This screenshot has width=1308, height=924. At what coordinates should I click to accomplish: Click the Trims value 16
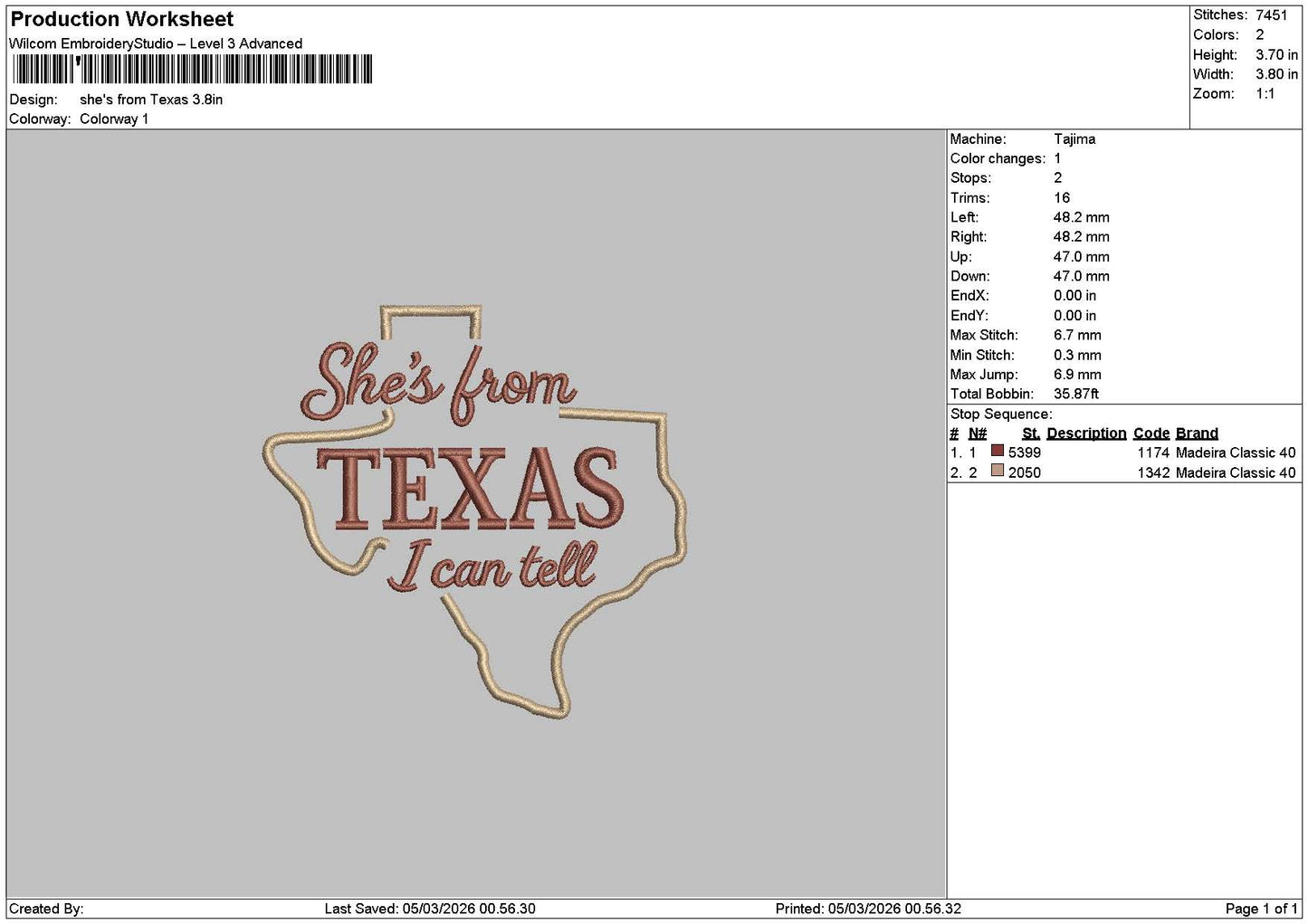click(x=1062, y=198)
